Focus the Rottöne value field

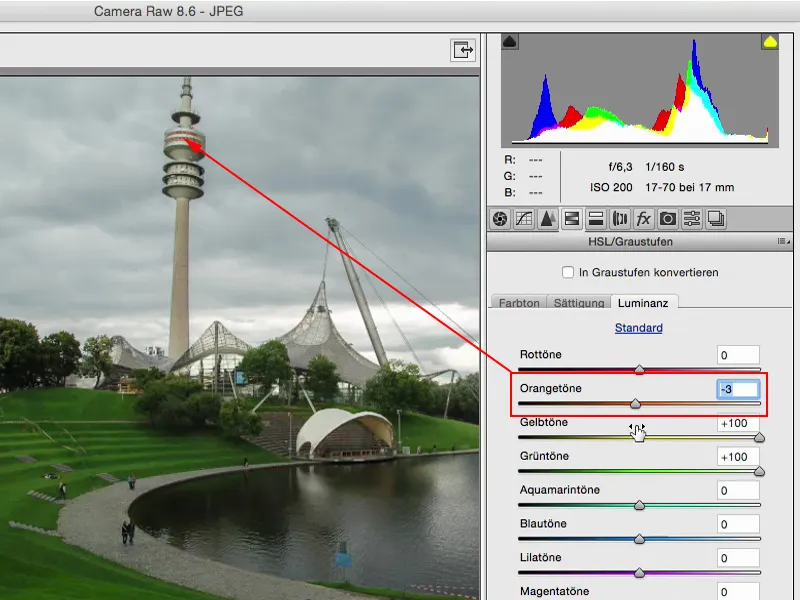click(738, 355)
